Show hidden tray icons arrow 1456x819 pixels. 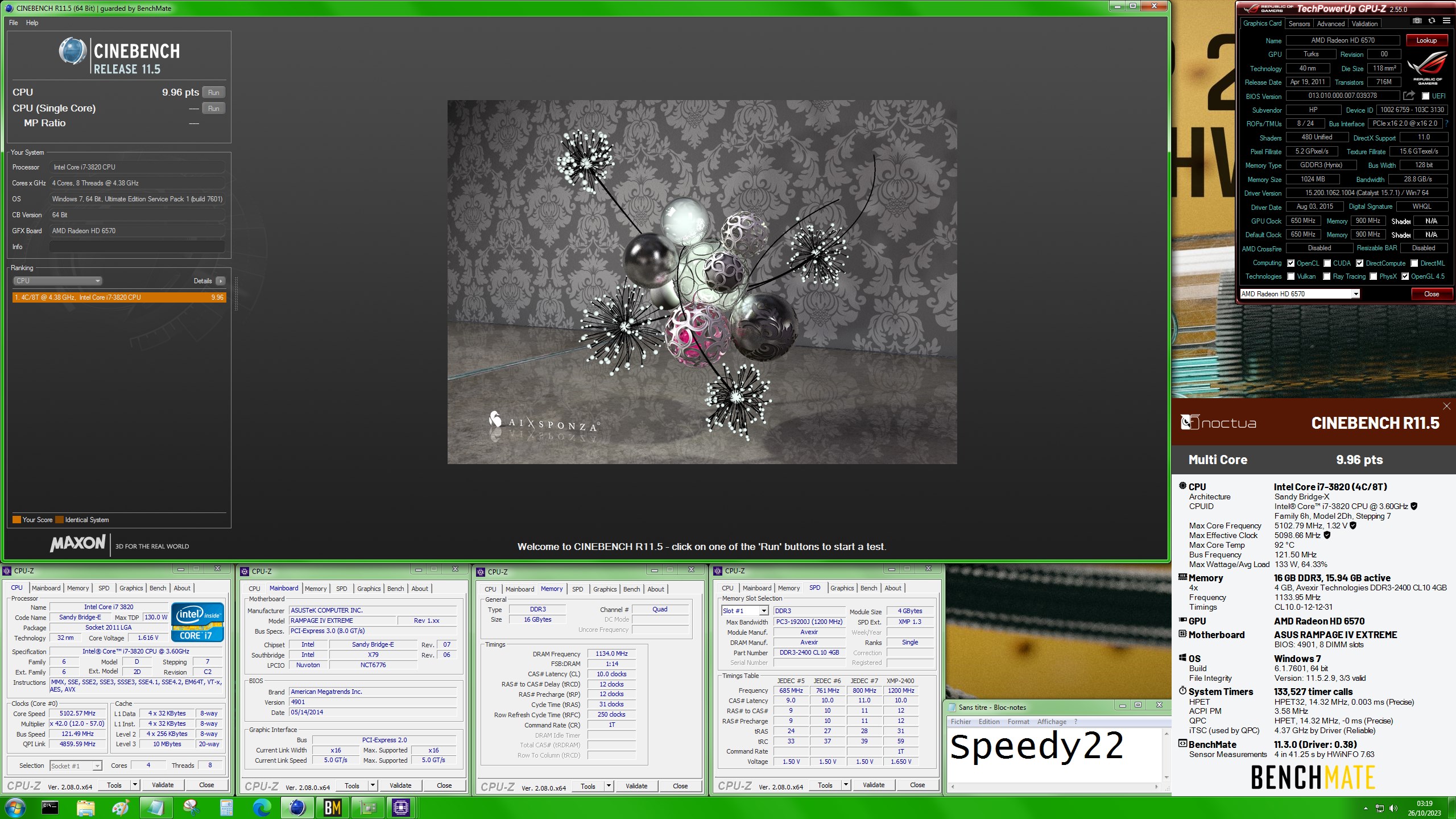[1366, 808]
